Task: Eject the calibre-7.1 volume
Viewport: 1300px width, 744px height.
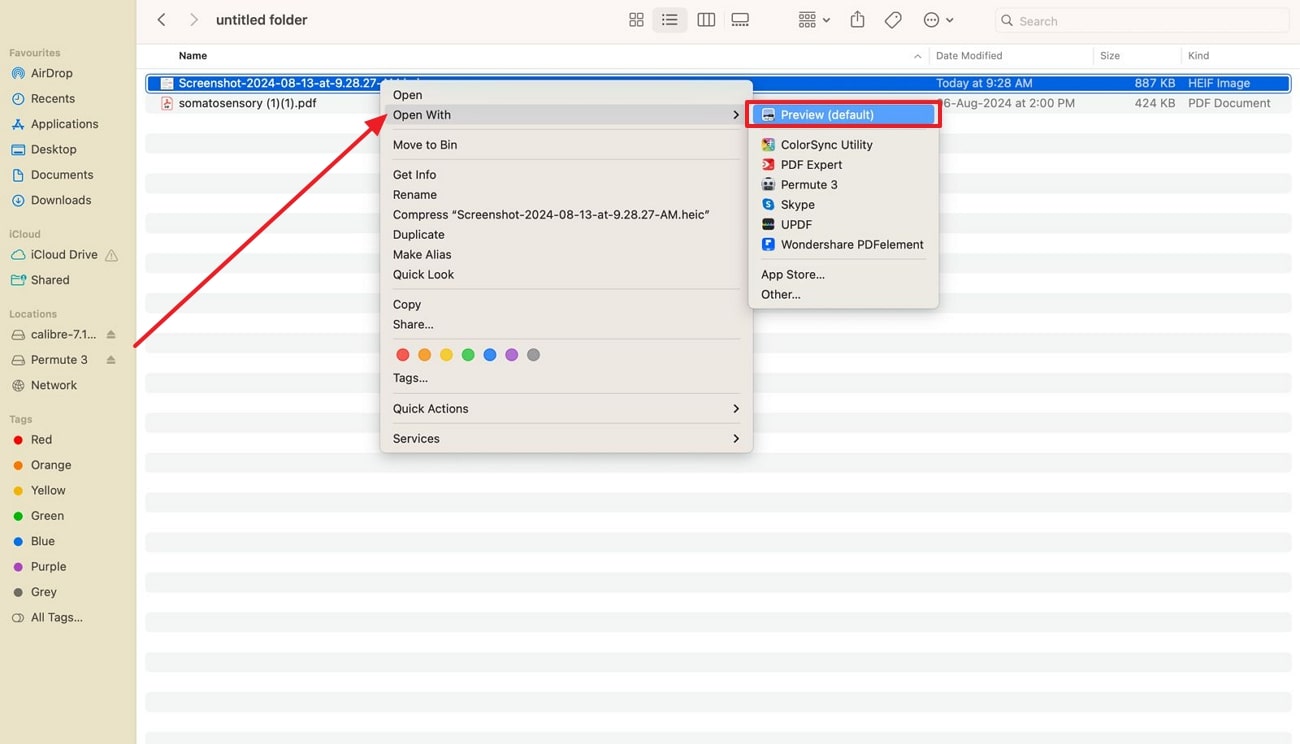Action: pos(111,334)
